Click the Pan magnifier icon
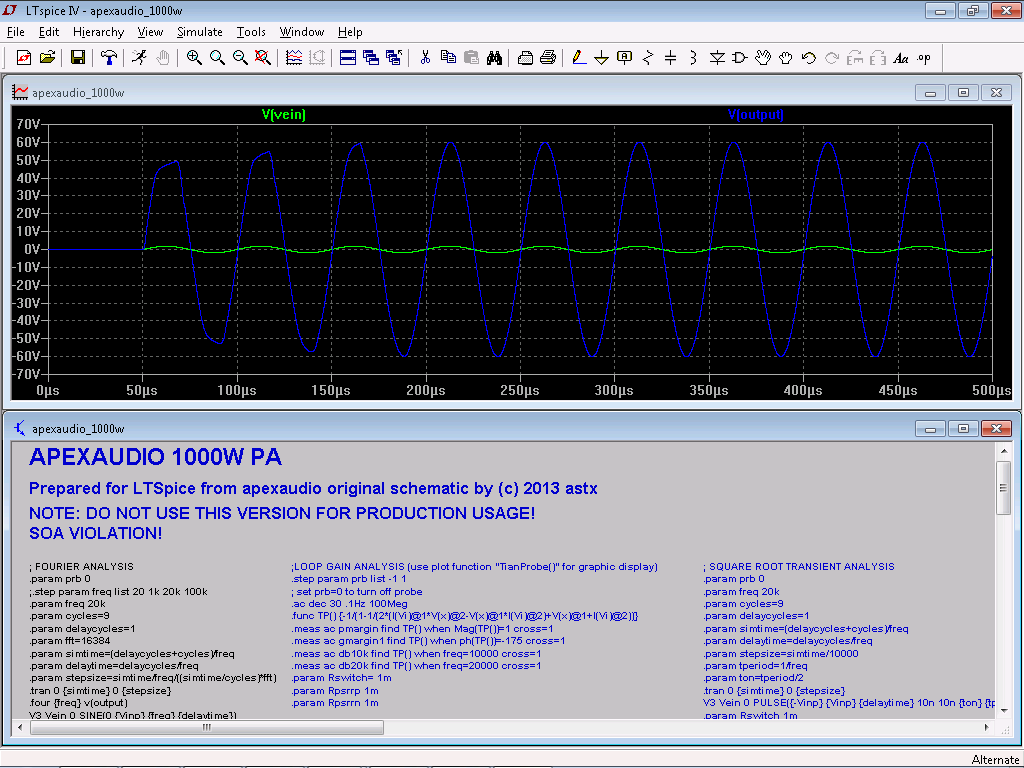The image size is (1024, 768). point(217,58)
